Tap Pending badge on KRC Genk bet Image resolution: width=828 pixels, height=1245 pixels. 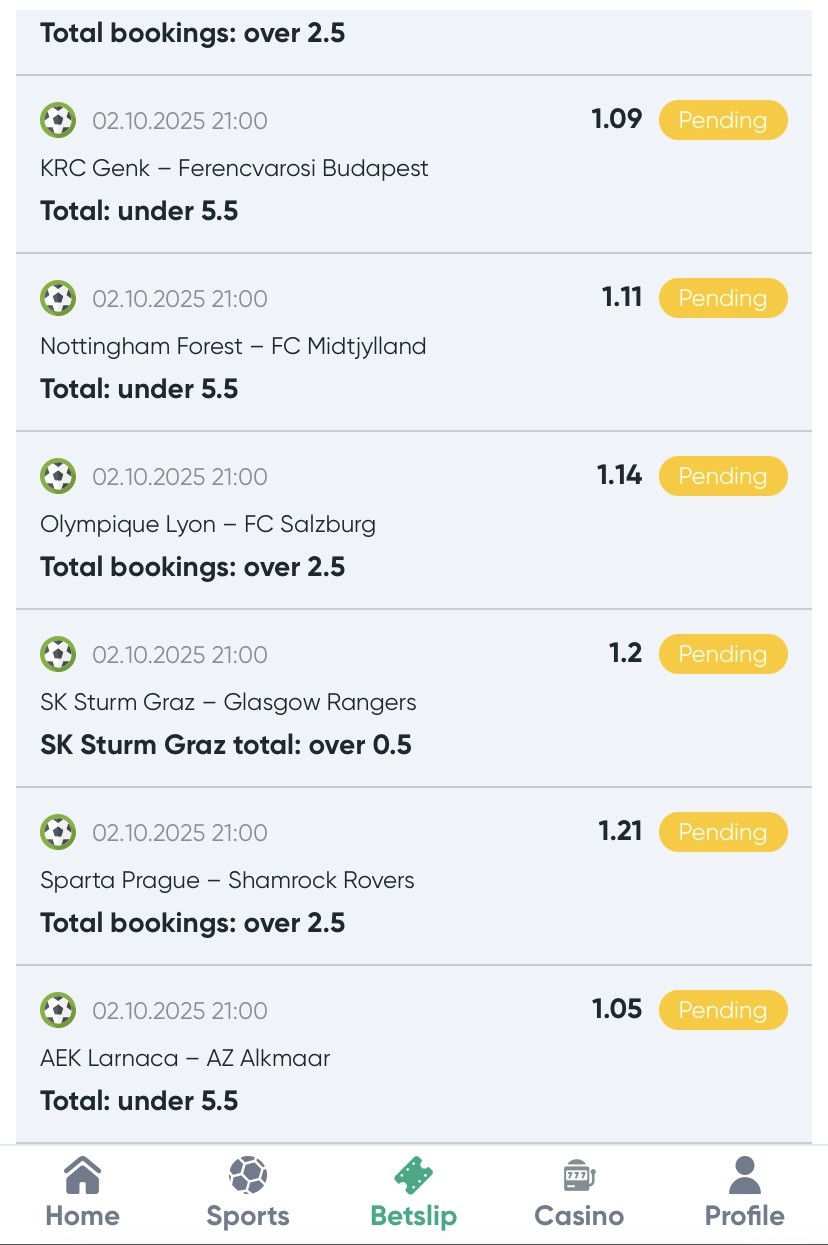[722, 121]
